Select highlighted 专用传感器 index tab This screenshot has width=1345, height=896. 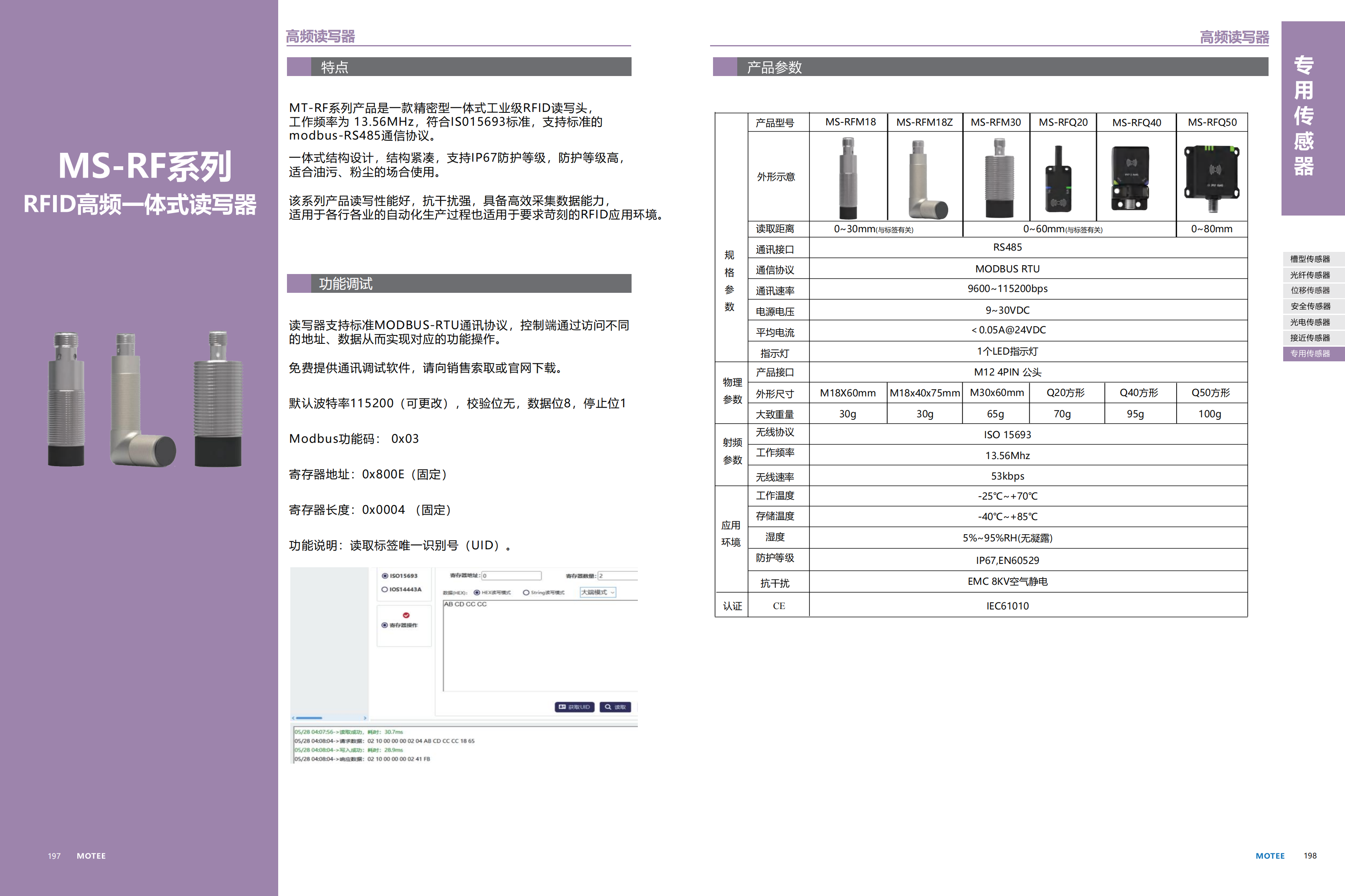coord(1313,354)
